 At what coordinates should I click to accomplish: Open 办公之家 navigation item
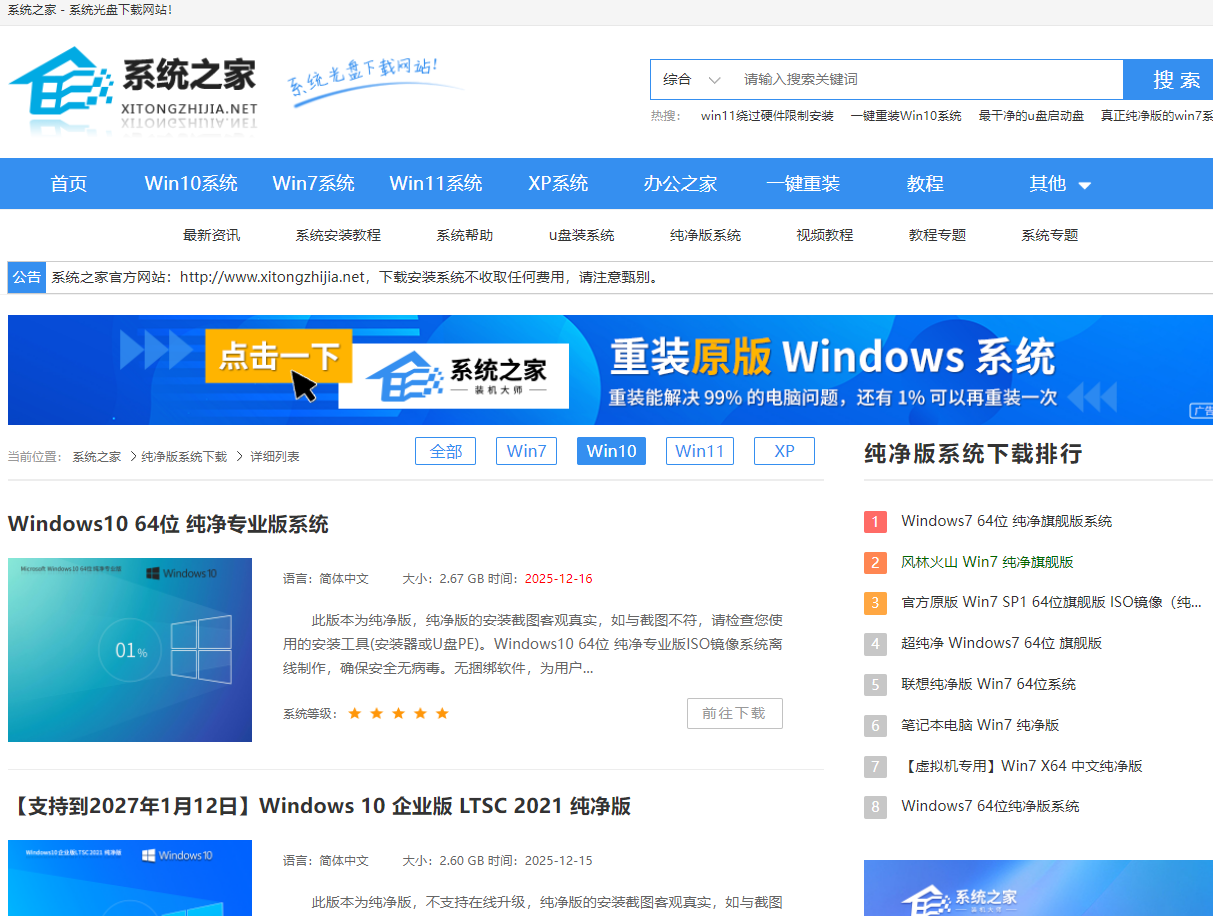pos(681,183)
